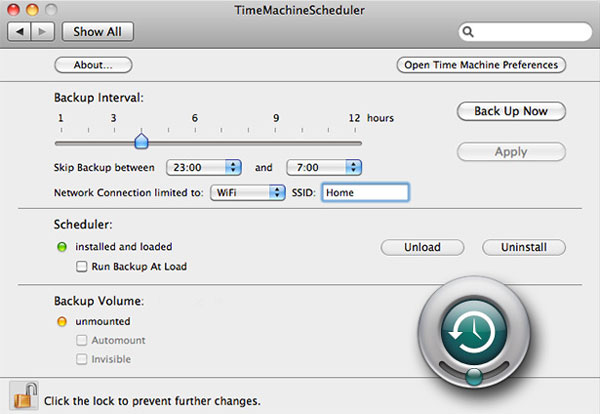The image size is (600, 414).
Task: Open the About... dialog
Action: click(x=93, y=65)
